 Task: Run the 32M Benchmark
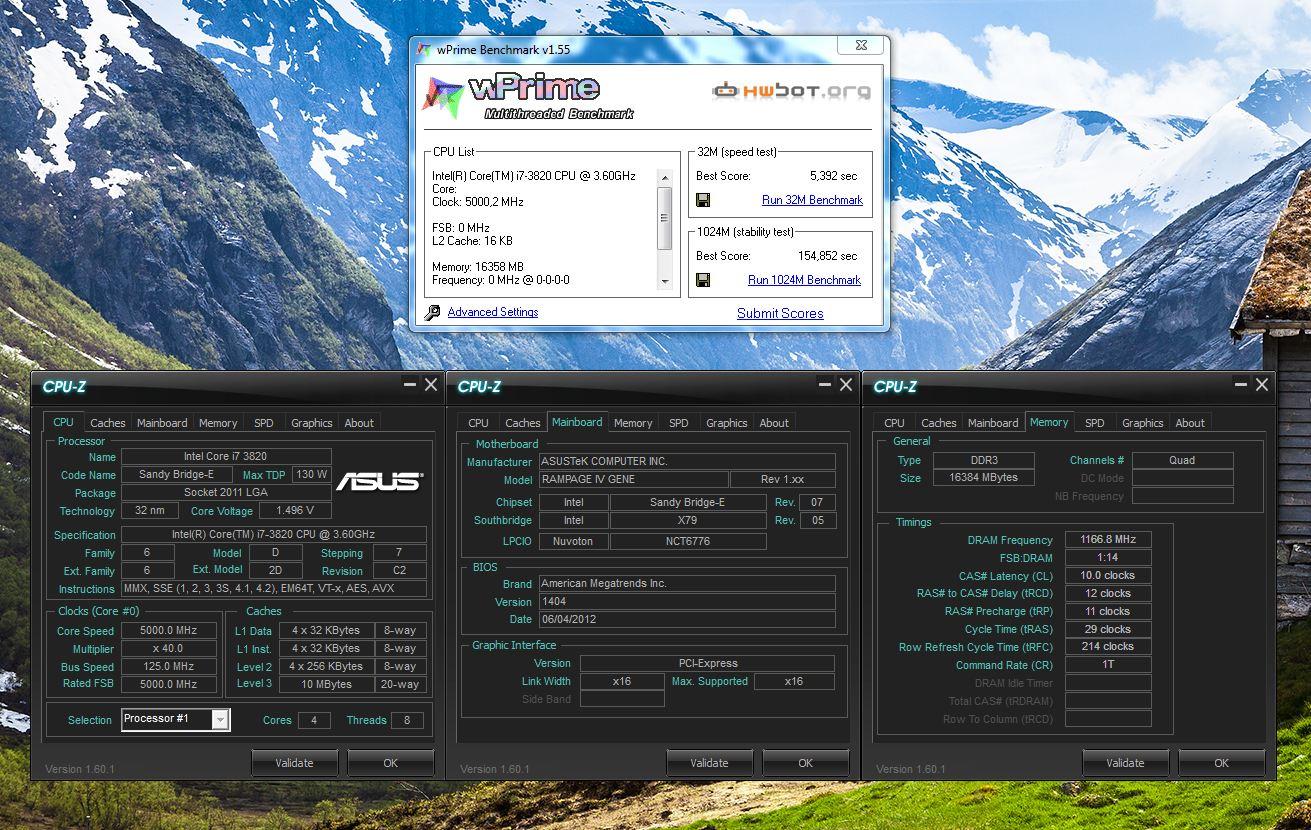(x=812, y=200)
